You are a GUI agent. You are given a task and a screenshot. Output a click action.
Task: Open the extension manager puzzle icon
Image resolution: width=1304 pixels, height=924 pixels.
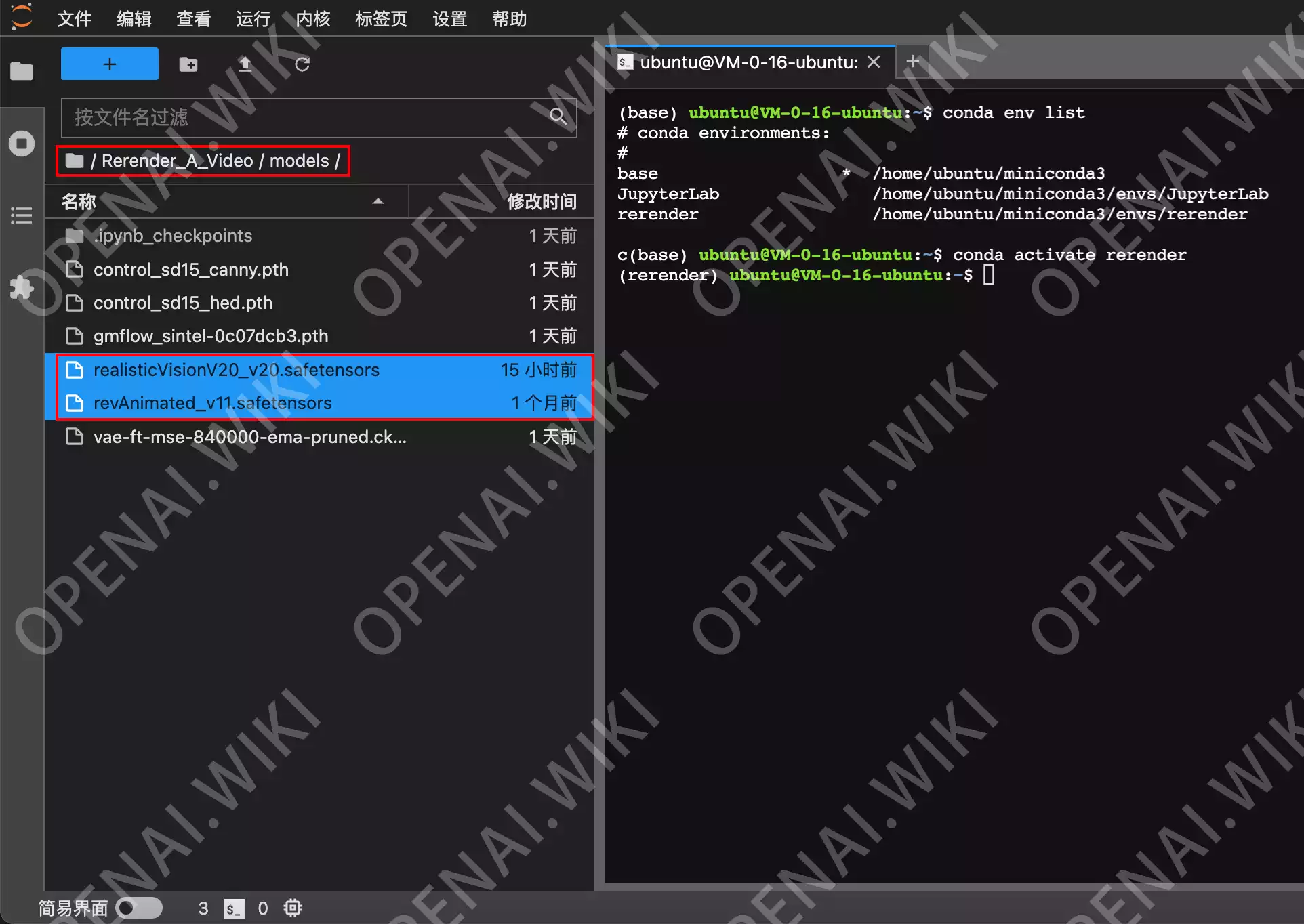[x=22, y=288]
